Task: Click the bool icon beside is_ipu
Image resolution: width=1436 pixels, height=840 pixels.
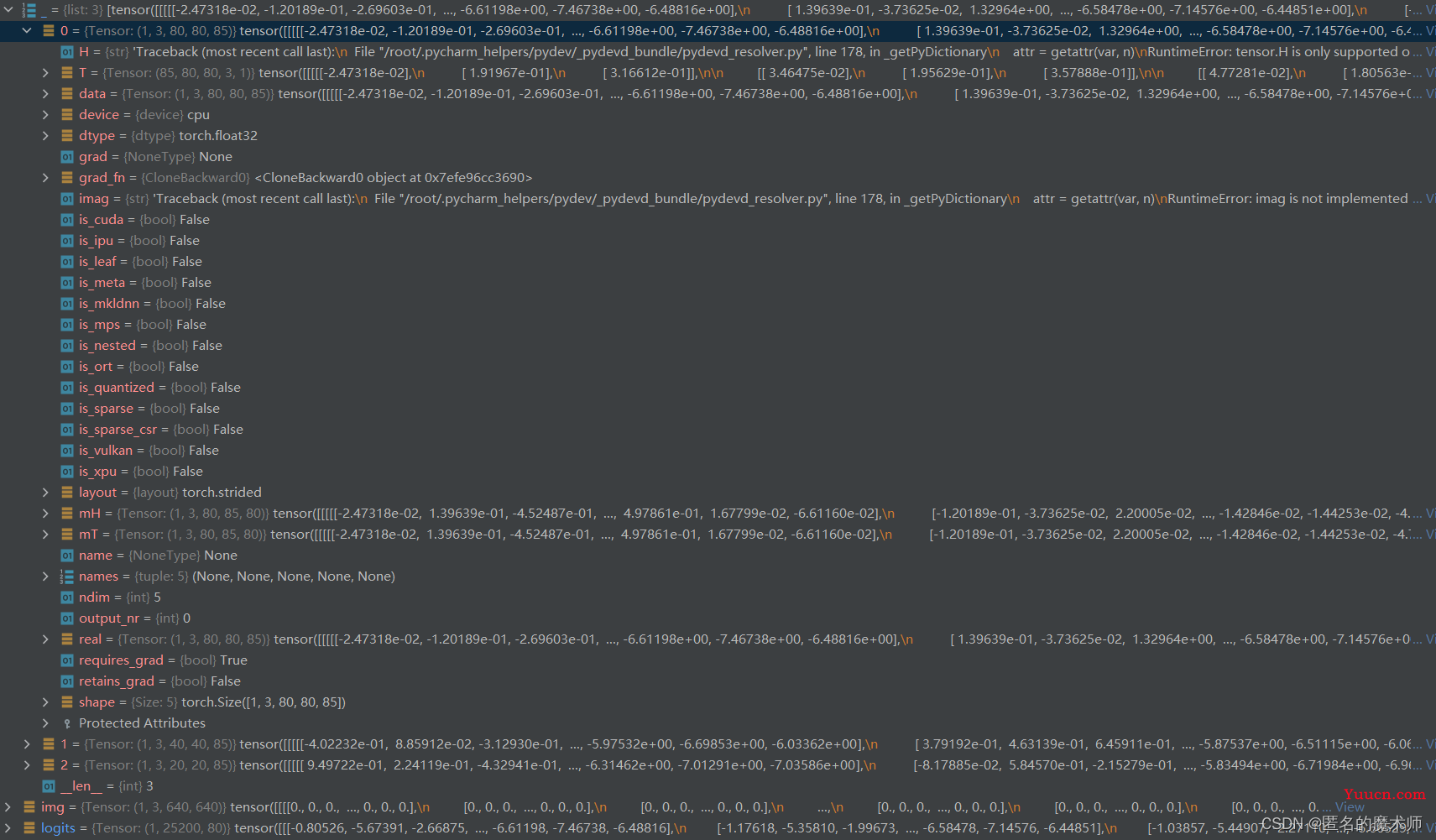Action: [67, 241]
